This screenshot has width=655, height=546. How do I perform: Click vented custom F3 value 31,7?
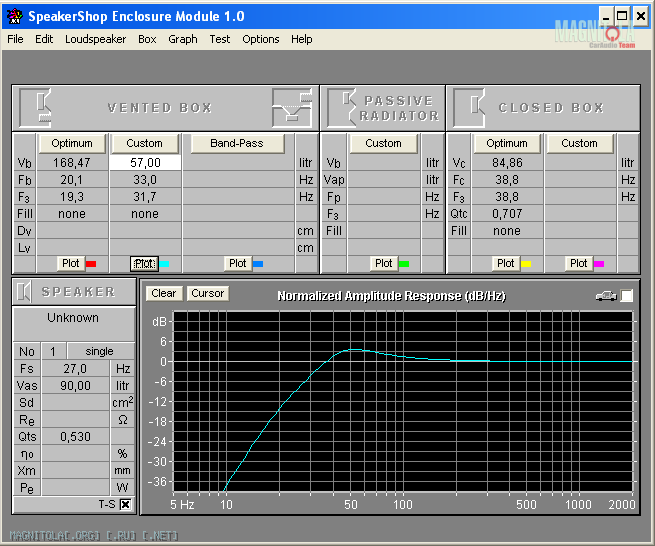point(145,197)
